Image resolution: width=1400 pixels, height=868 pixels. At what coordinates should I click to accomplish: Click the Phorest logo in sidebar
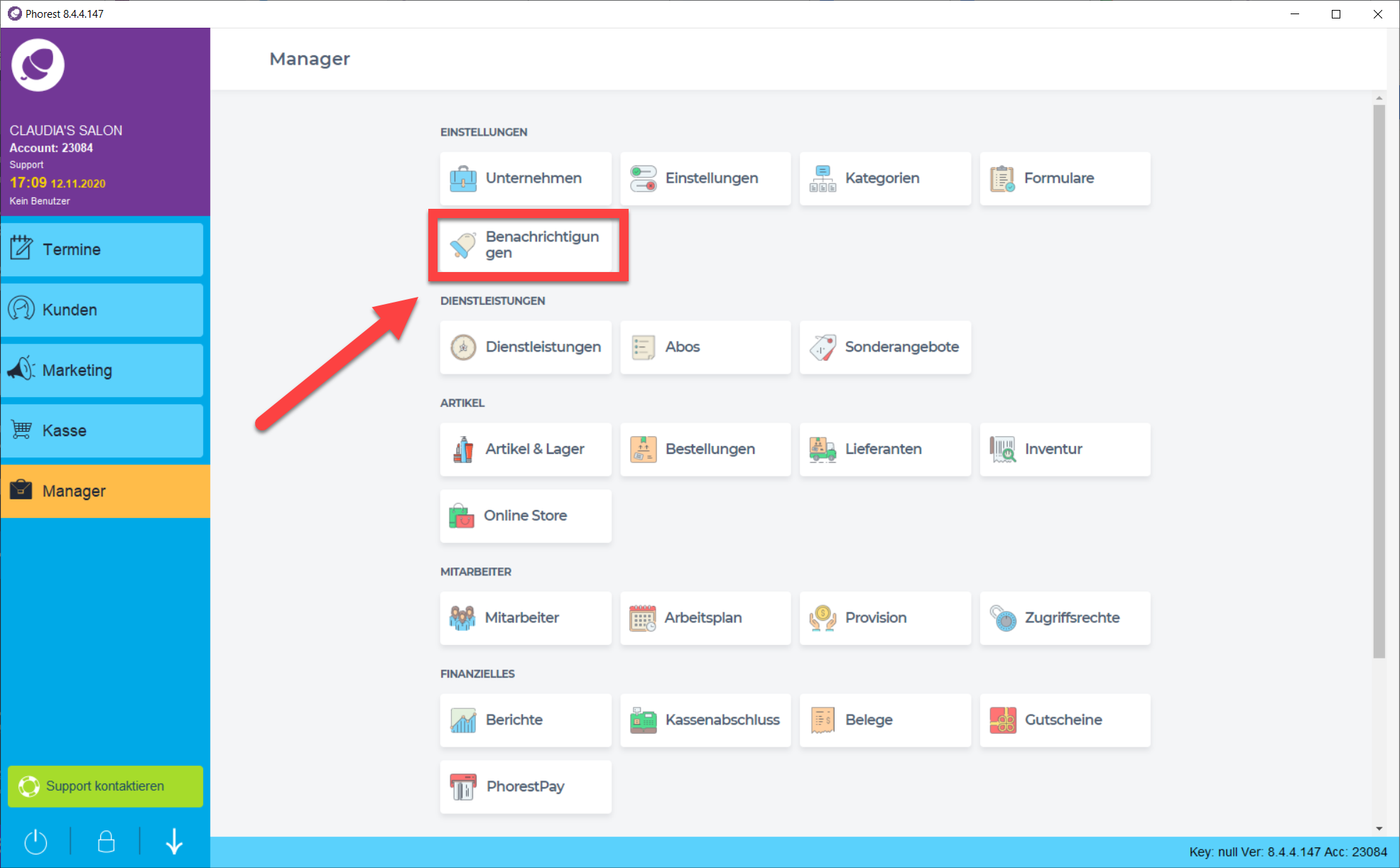pos(38,65)
